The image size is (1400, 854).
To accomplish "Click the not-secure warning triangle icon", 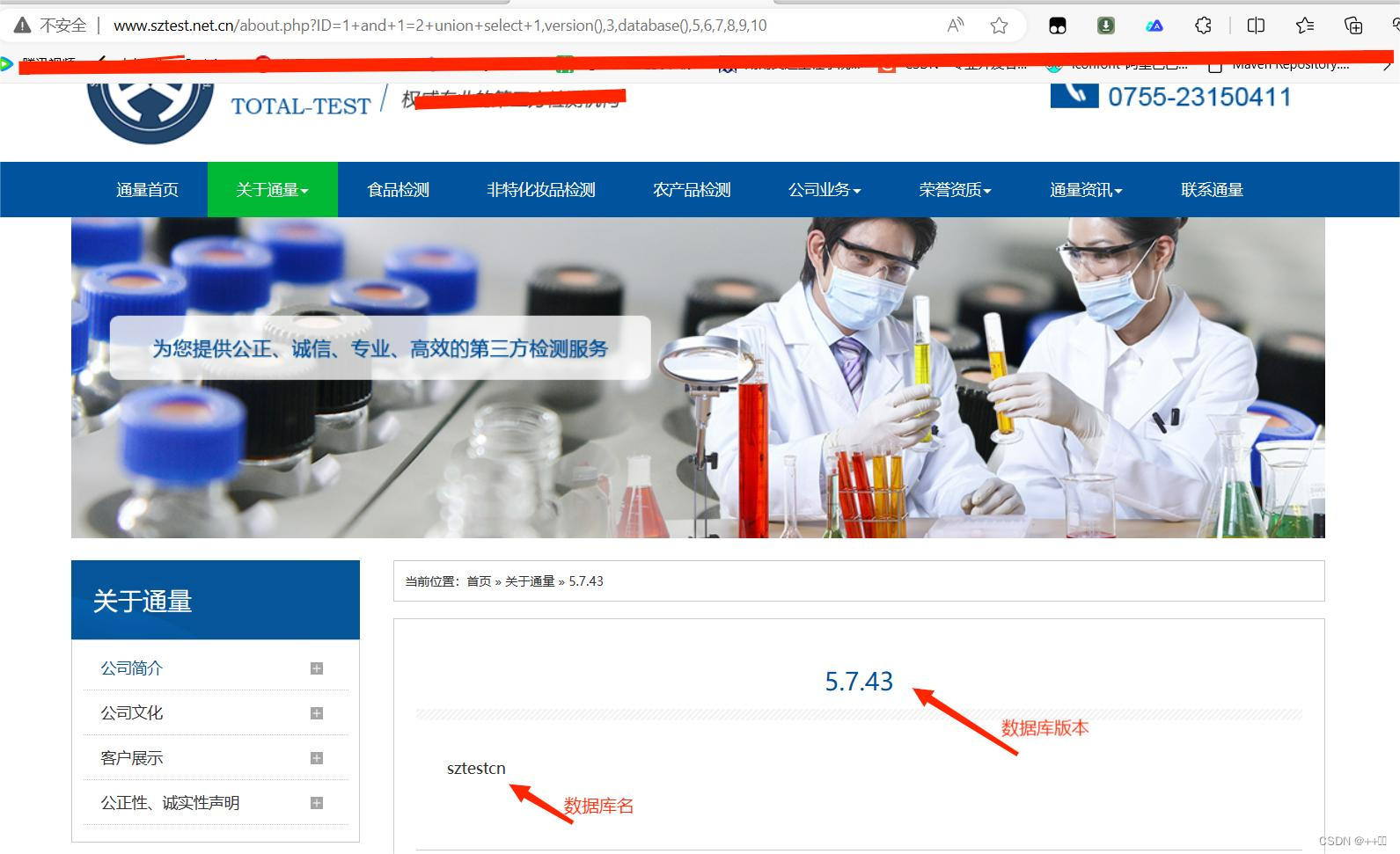I will point(22,25).
